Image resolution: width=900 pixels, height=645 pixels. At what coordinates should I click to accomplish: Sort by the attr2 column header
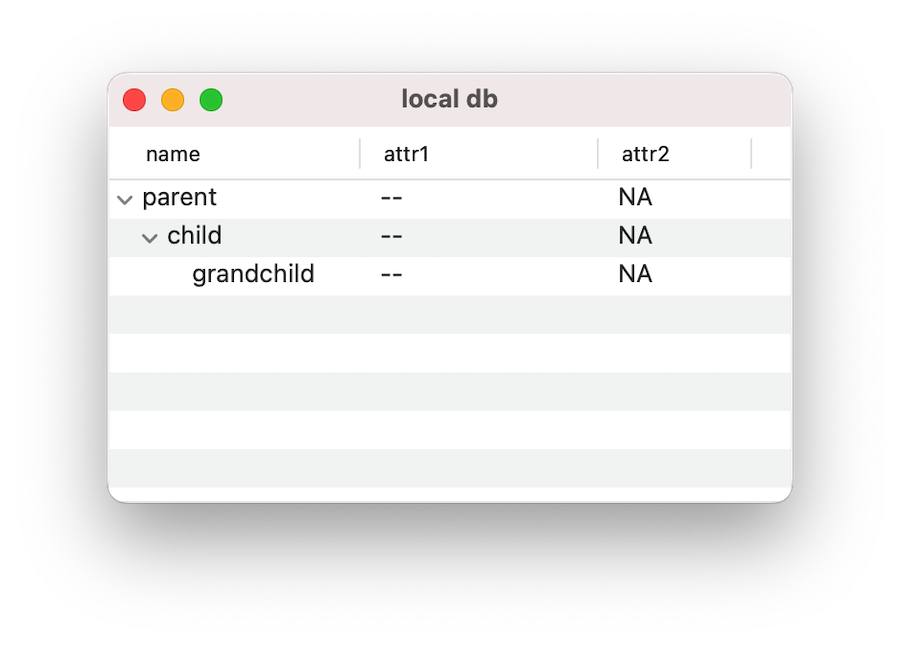[x=645, y=154]
